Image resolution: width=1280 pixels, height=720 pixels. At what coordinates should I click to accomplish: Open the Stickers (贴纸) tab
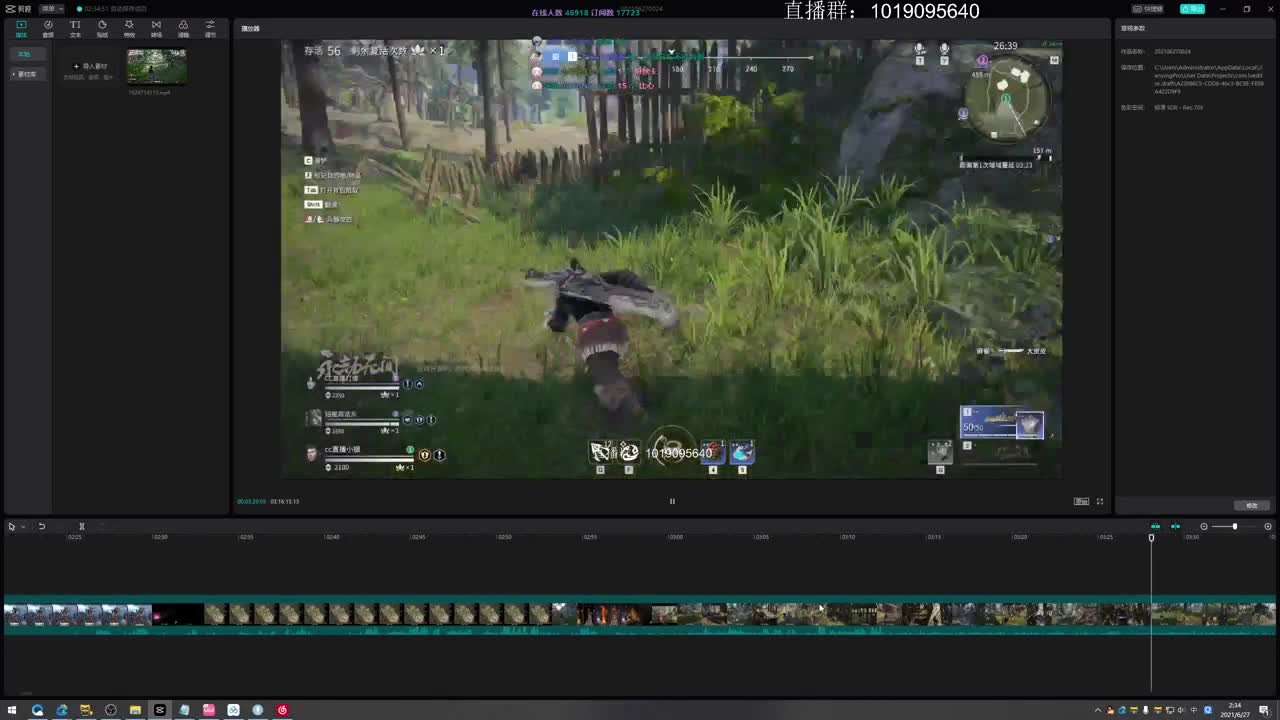pyautogui.click(x=102, y=27)
